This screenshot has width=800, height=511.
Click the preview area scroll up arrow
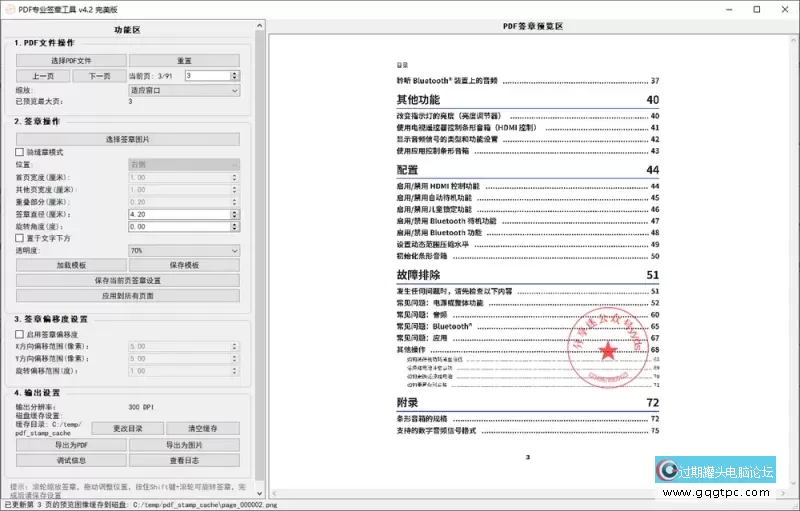point(794,39)
